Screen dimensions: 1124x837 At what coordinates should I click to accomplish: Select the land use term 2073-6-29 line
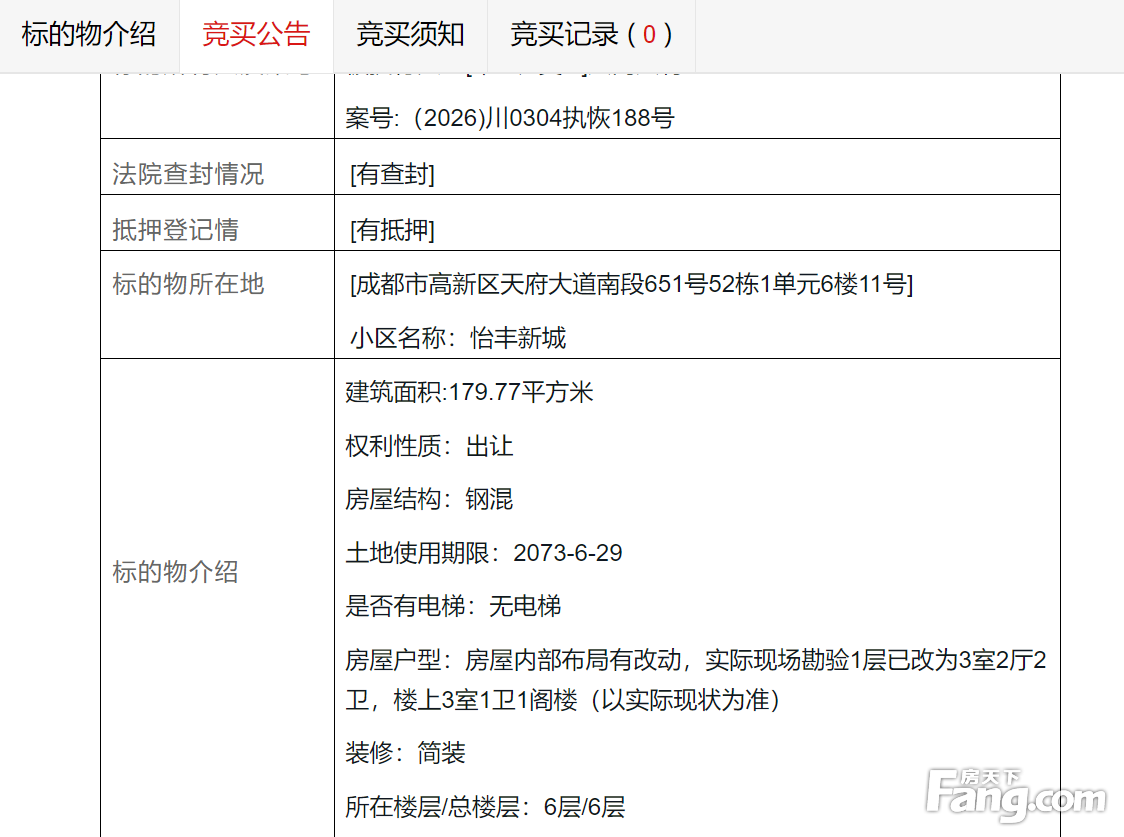point(484,553)
